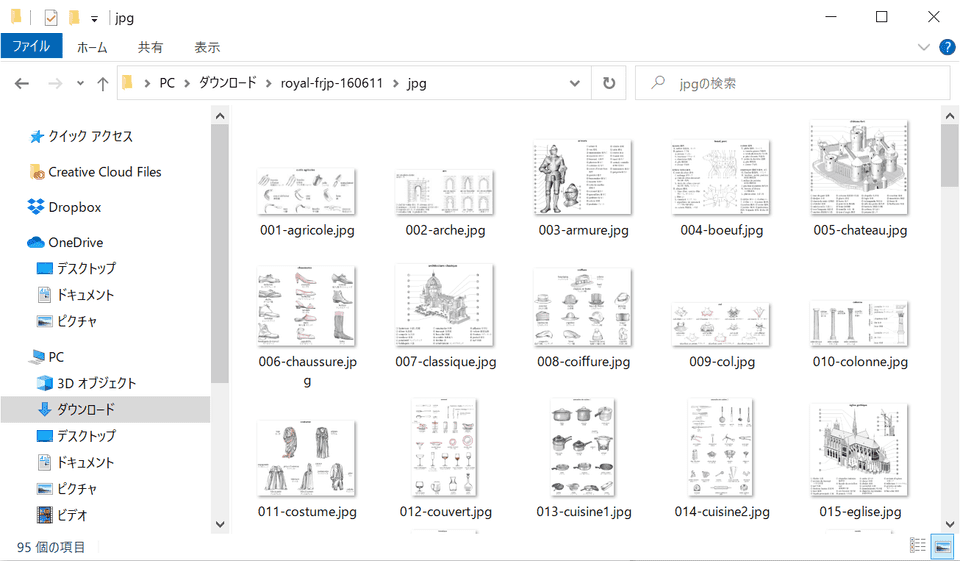960x561 pixels.
Task: Open the 表示 ribbon tab
Action: pyautogui.click(x=207, y=47)
